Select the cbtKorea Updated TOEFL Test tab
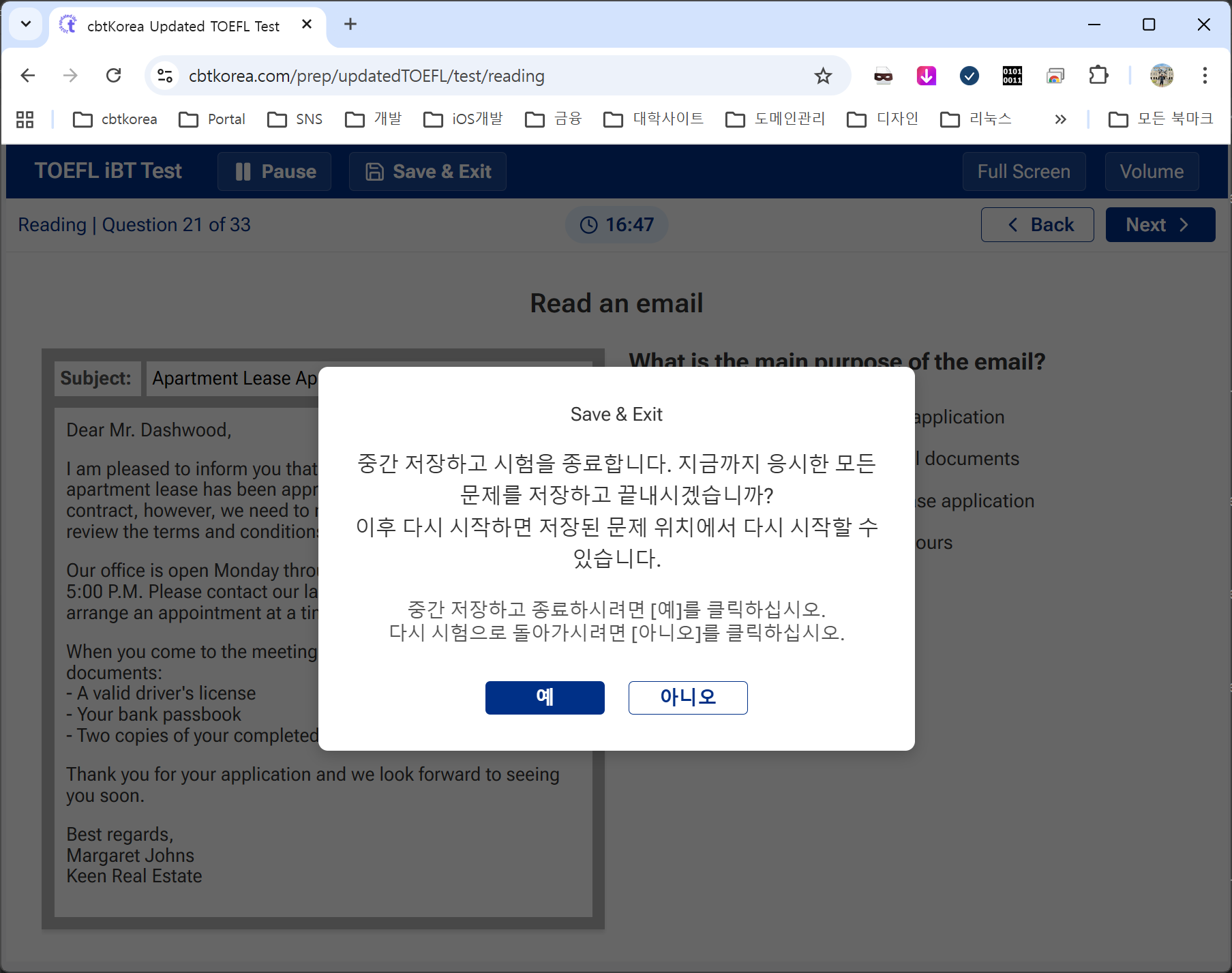The width and height of the screenshot is (1232, 973). pyautogui.click(x=183, y=26)
